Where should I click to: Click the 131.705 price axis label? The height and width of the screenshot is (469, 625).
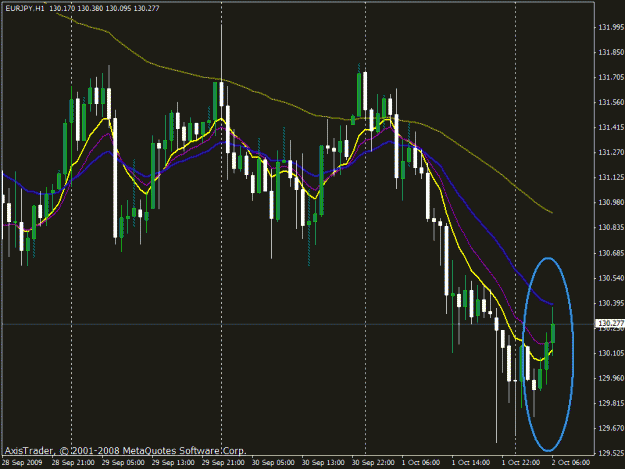(x=611, y=77)
